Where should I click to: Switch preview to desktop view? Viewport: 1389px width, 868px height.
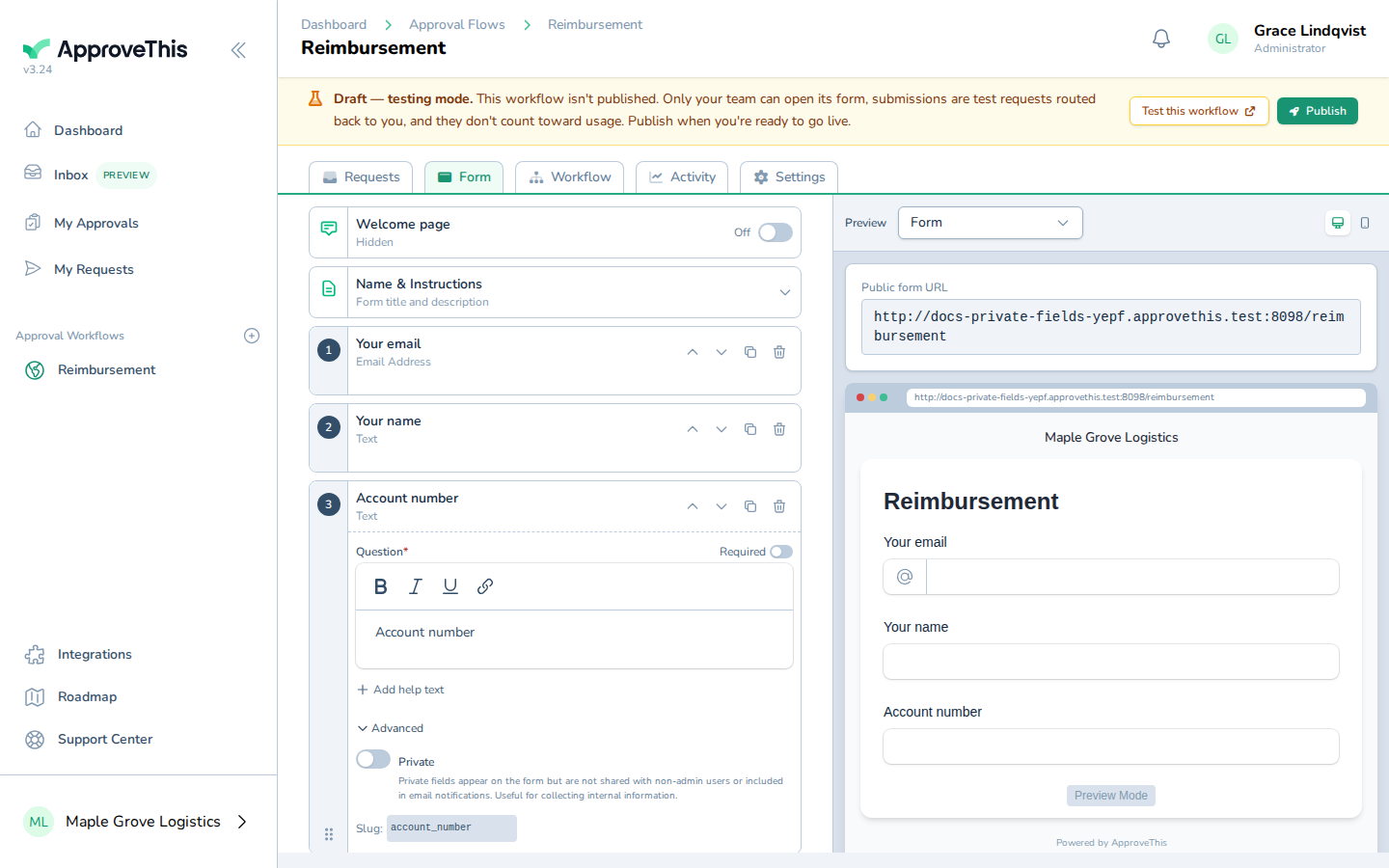1338,223
